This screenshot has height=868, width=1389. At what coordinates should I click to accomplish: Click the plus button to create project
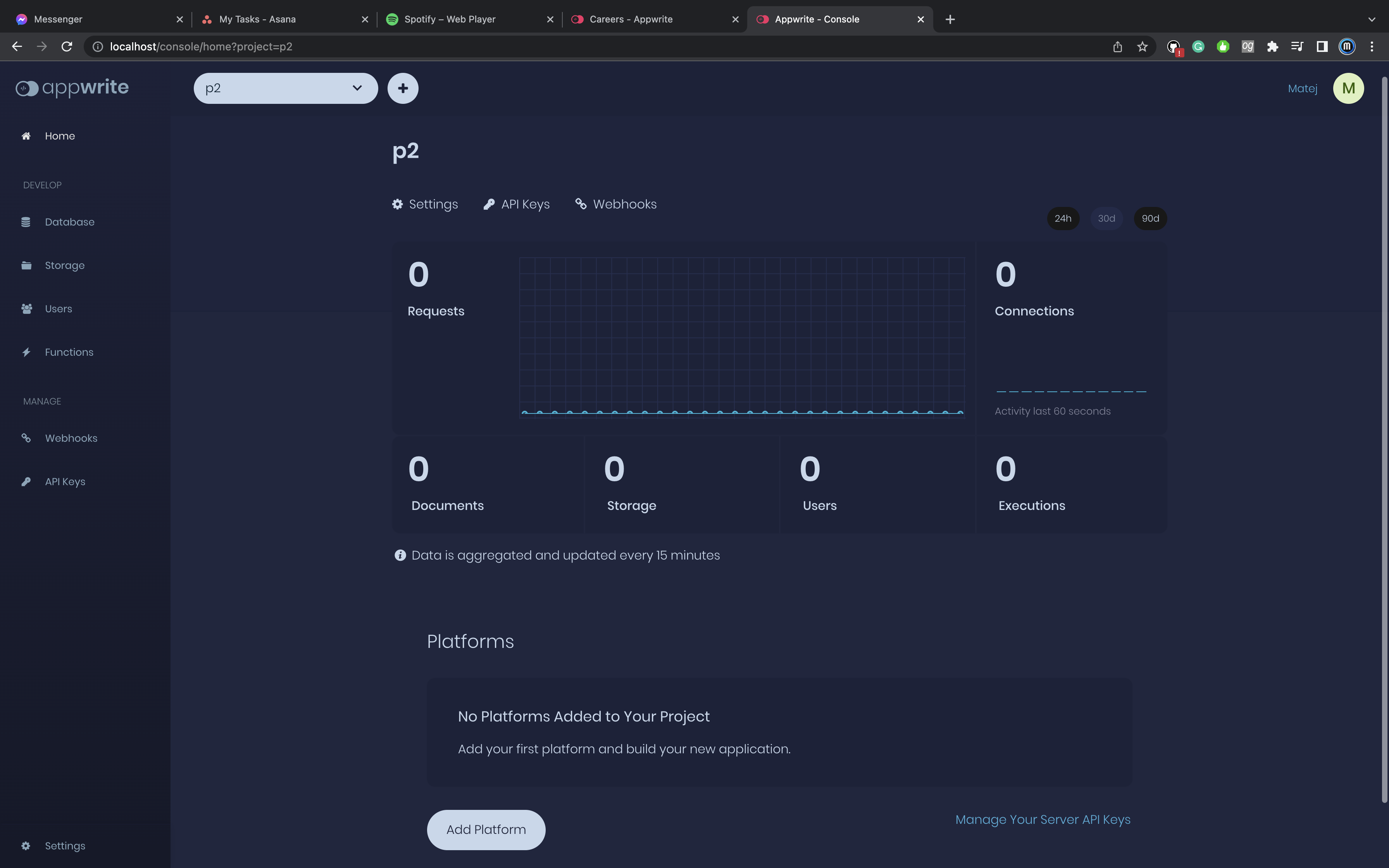(x=403, y=88)
